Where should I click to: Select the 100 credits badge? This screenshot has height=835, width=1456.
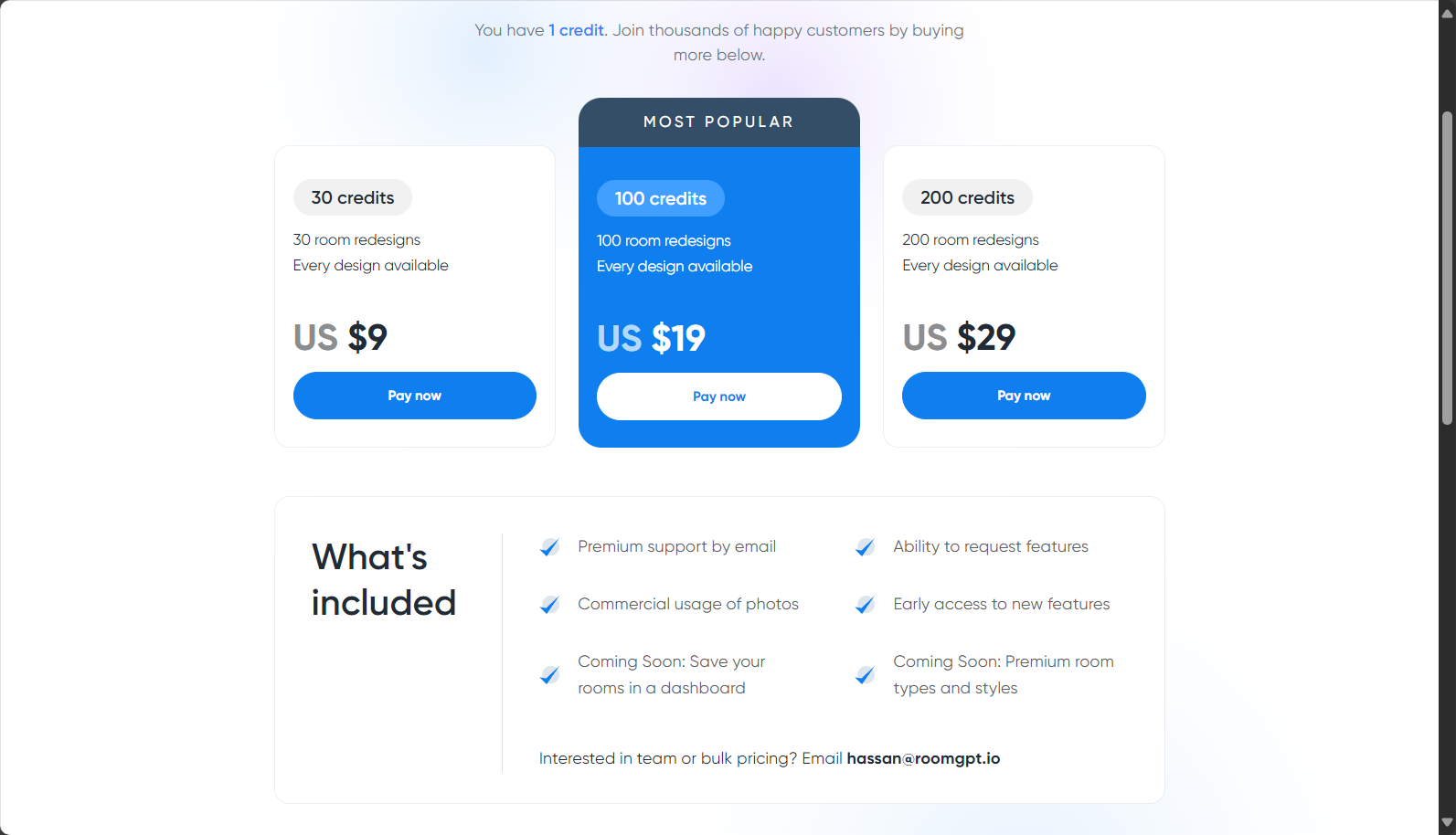coord(661,198)
